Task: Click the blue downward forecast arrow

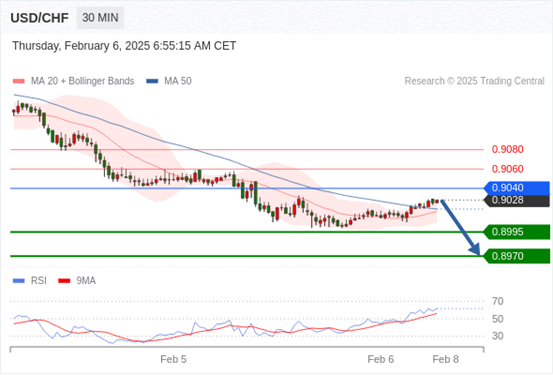Action: (x=460, y=228)
